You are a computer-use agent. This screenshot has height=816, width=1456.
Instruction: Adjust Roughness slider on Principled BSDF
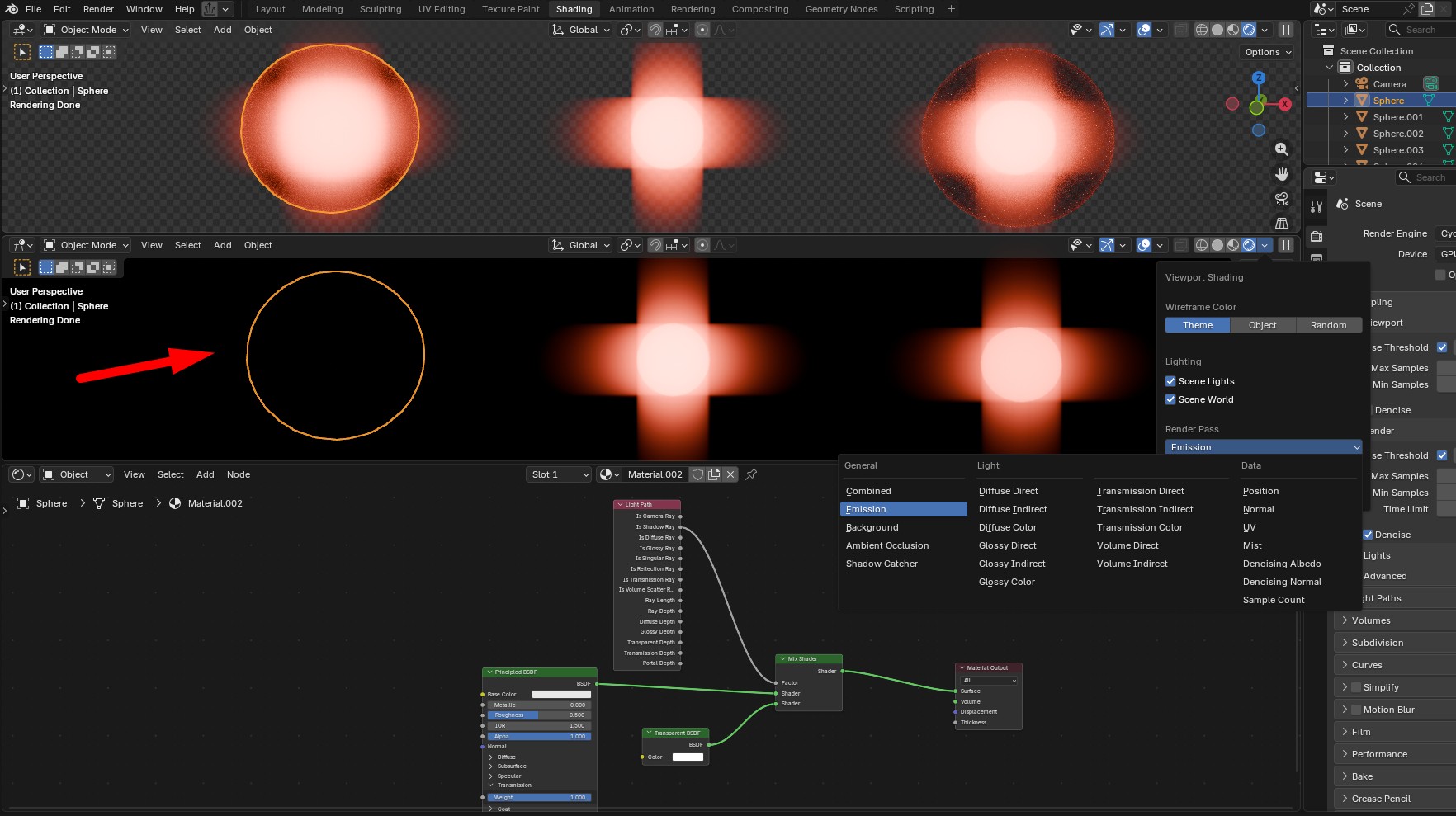539,715
